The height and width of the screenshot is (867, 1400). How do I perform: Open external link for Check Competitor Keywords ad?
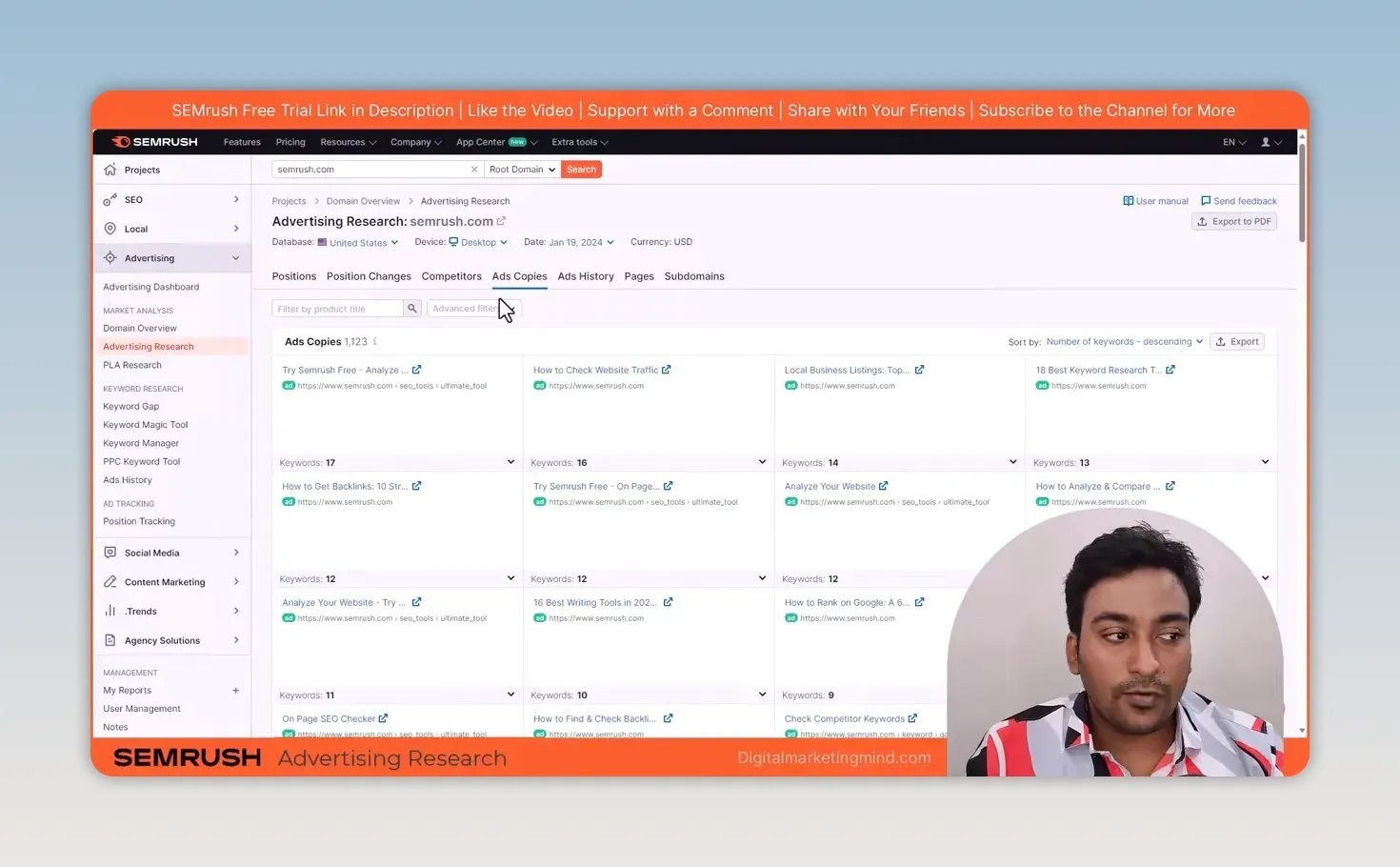(912, 718)
